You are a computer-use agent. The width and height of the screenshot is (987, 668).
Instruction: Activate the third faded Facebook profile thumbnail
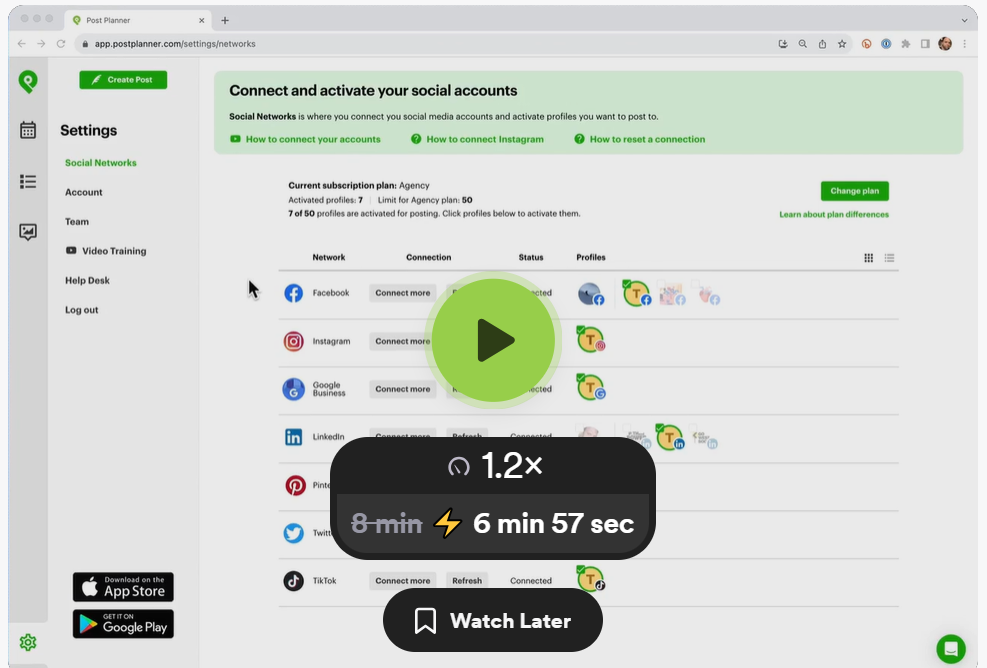click(672, 294)
